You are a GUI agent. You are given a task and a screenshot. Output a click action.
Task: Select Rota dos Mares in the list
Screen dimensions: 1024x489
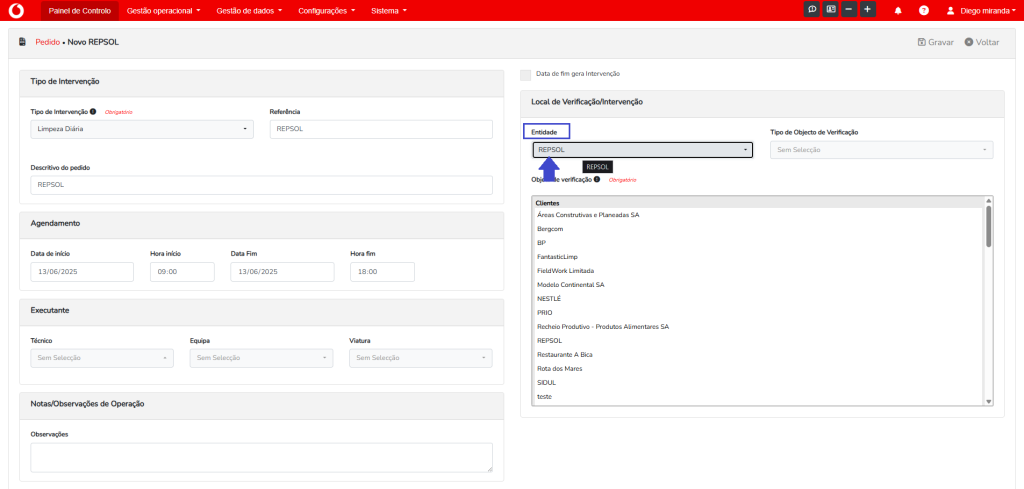[560, 369]
